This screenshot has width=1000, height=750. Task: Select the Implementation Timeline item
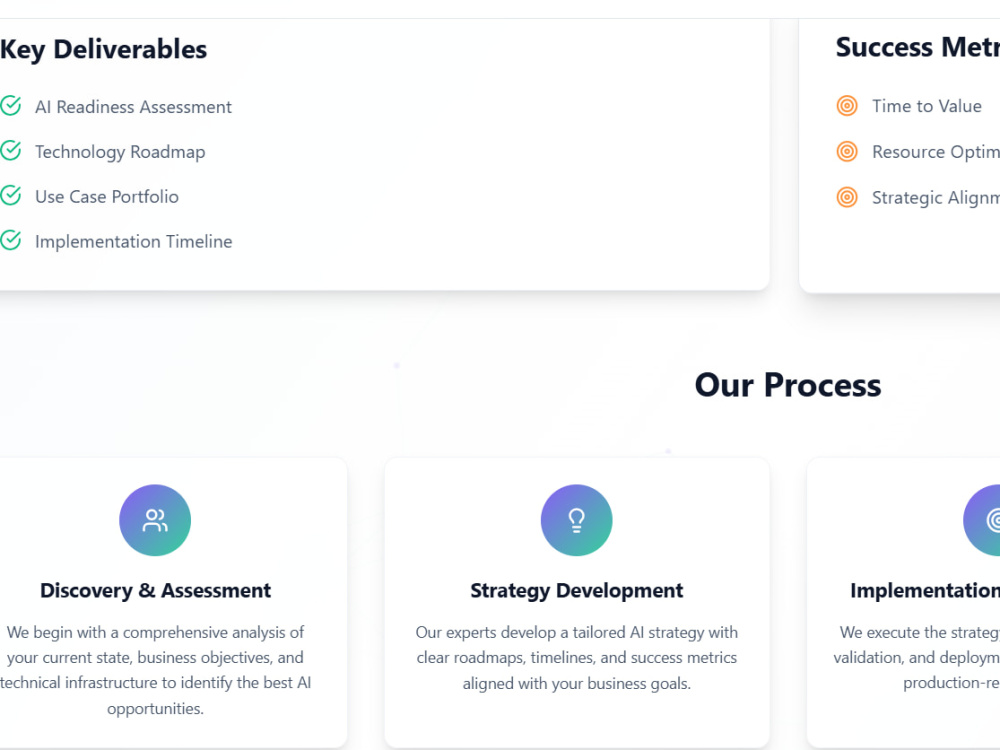(133, 242)
